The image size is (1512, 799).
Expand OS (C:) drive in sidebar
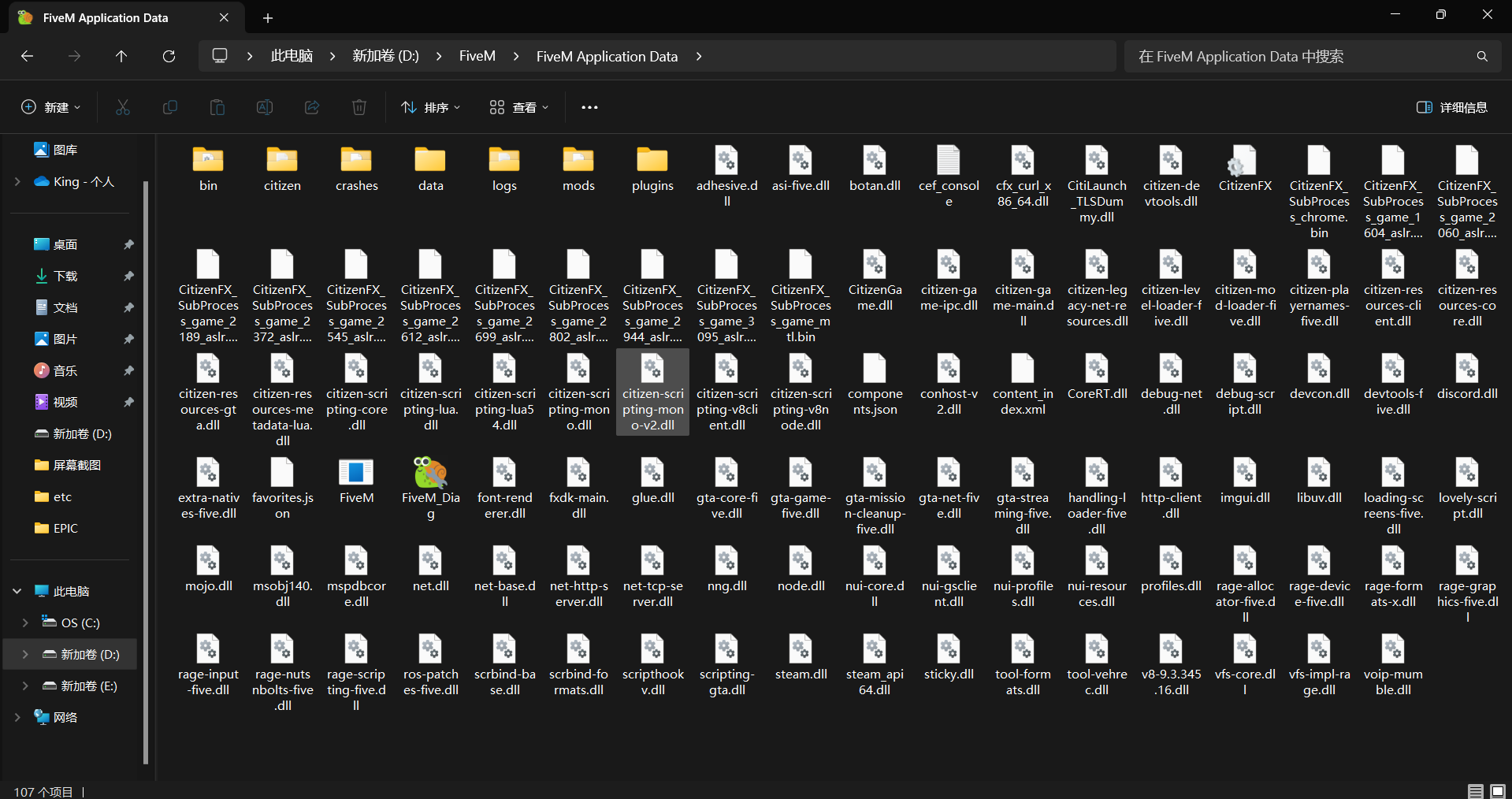[x=25, y=622]
